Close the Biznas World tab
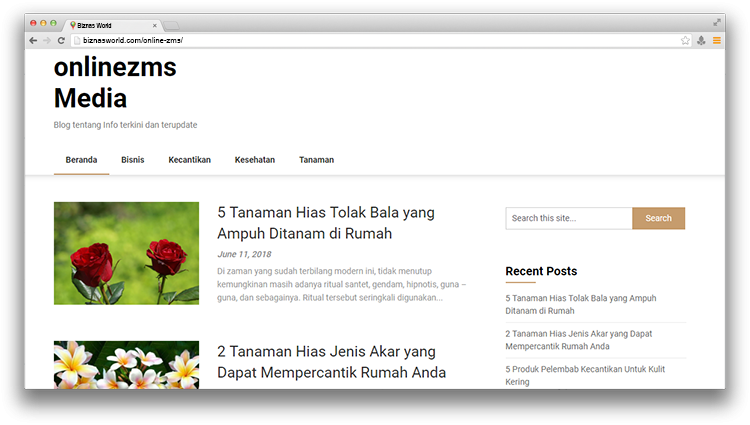 tap(153, 24)
